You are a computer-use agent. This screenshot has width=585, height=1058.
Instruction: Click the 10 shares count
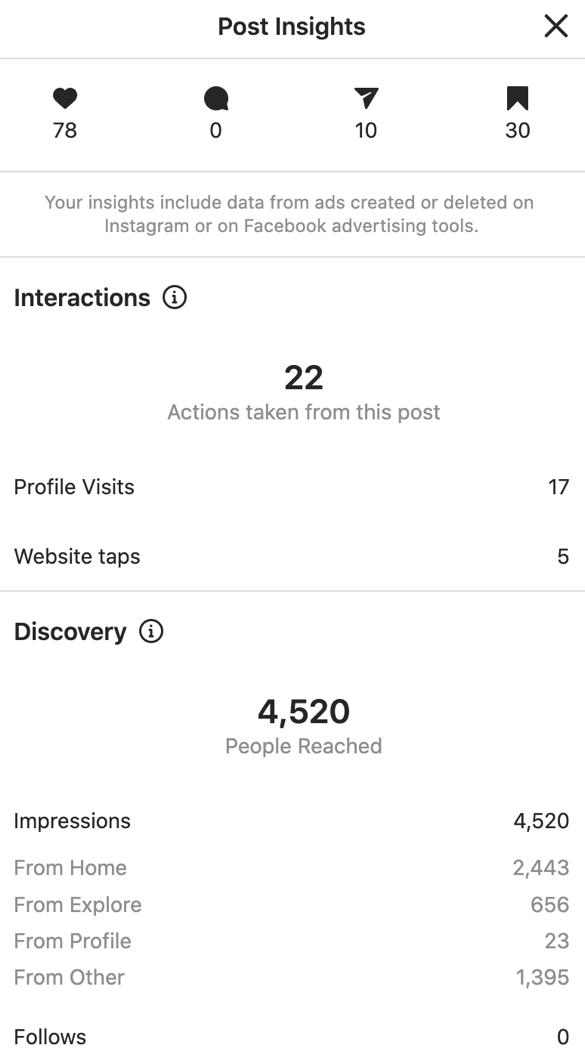pos(366,130)
